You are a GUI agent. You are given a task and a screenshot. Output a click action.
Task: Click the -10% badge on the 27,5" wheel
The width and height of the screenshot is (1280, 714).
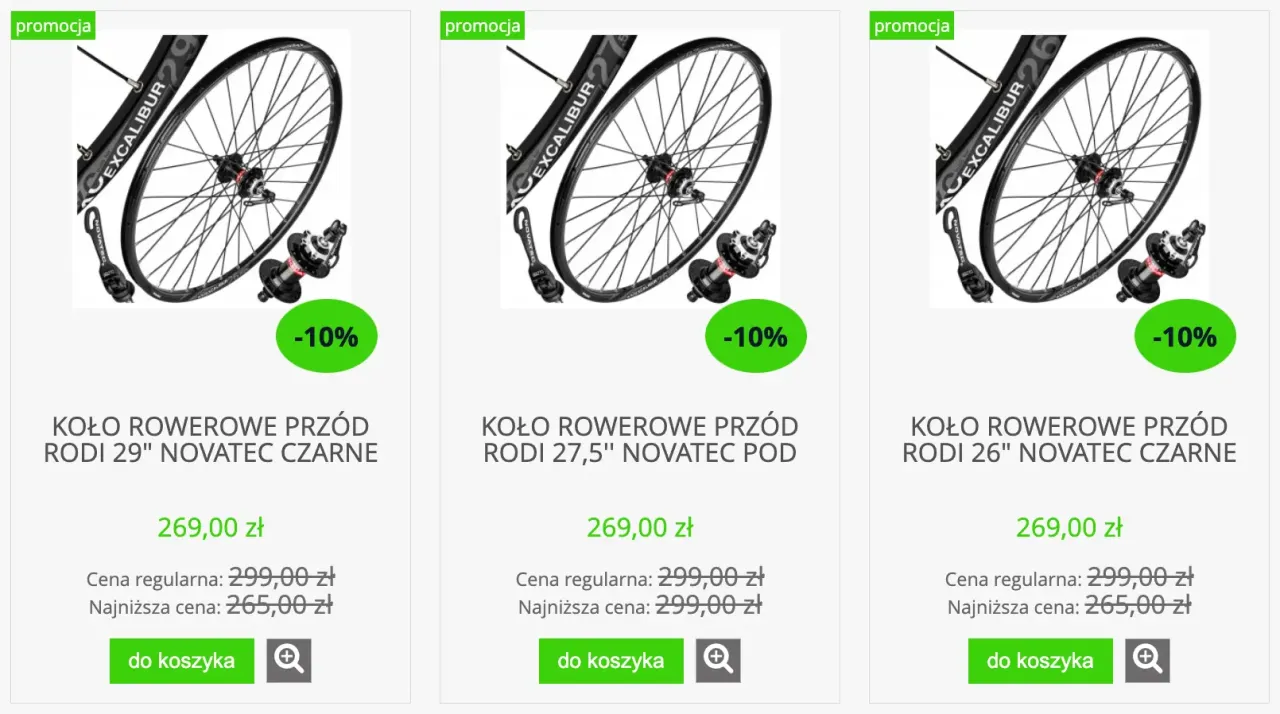point(755,336)
